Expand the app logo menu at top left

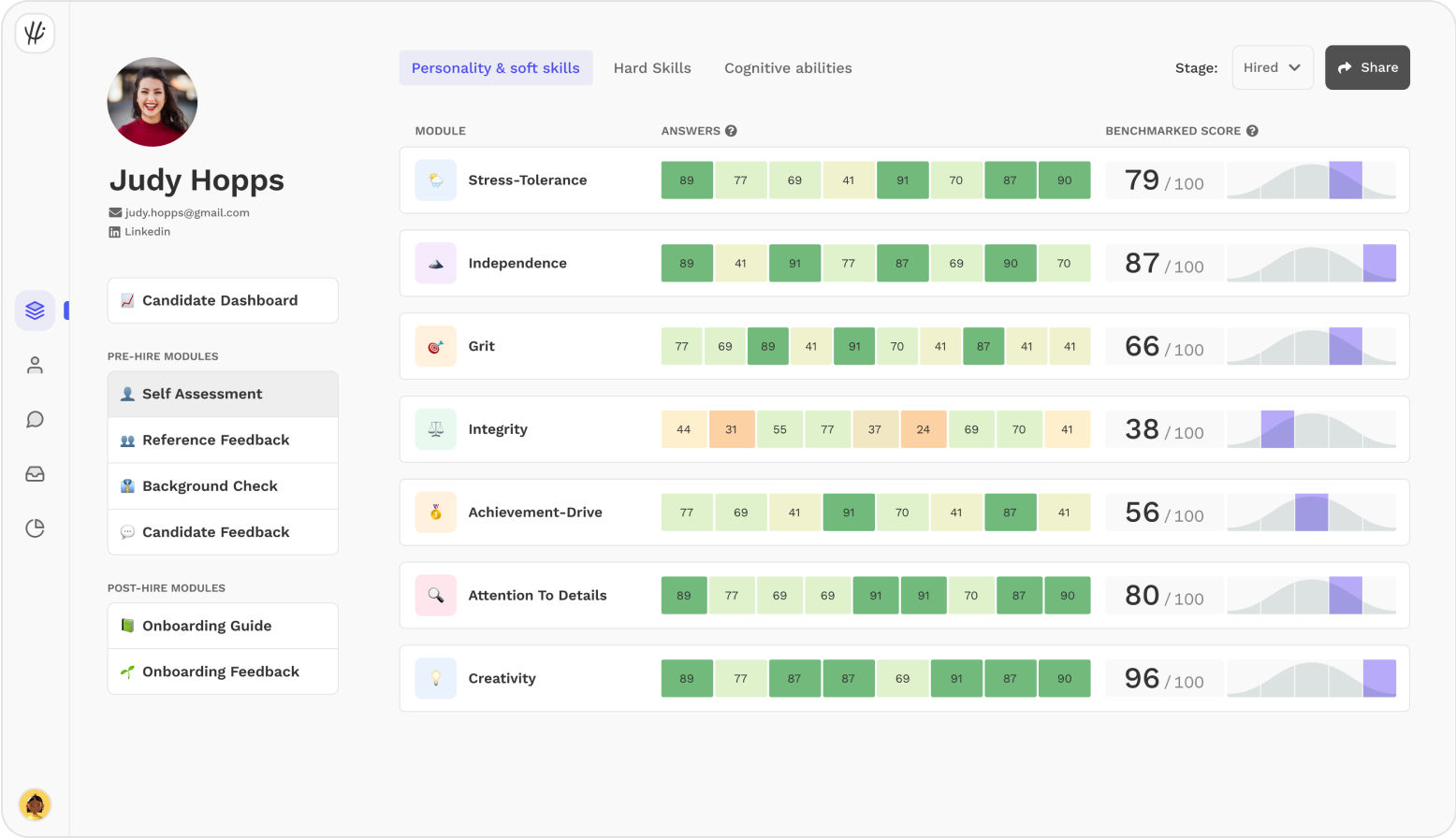[35, 35]
